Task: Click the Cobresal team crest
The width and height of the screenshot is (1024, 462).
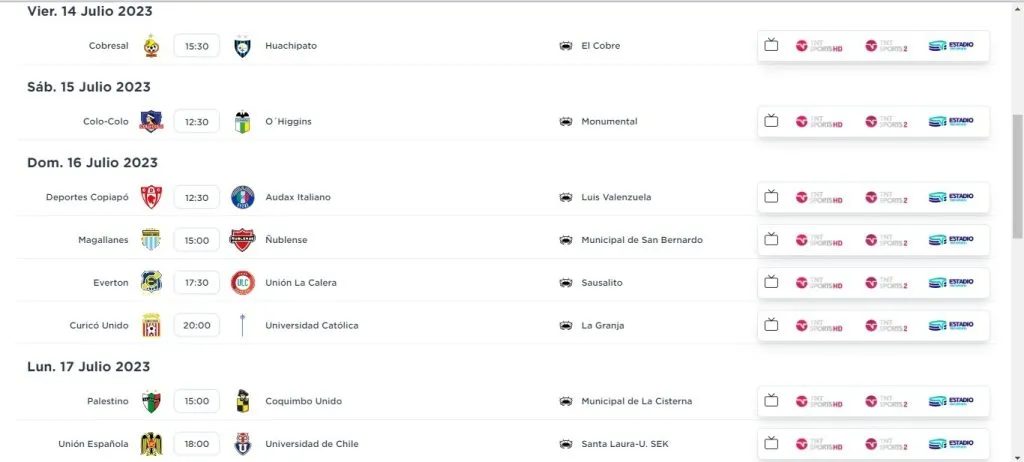Action: click(x=152, y=46)
